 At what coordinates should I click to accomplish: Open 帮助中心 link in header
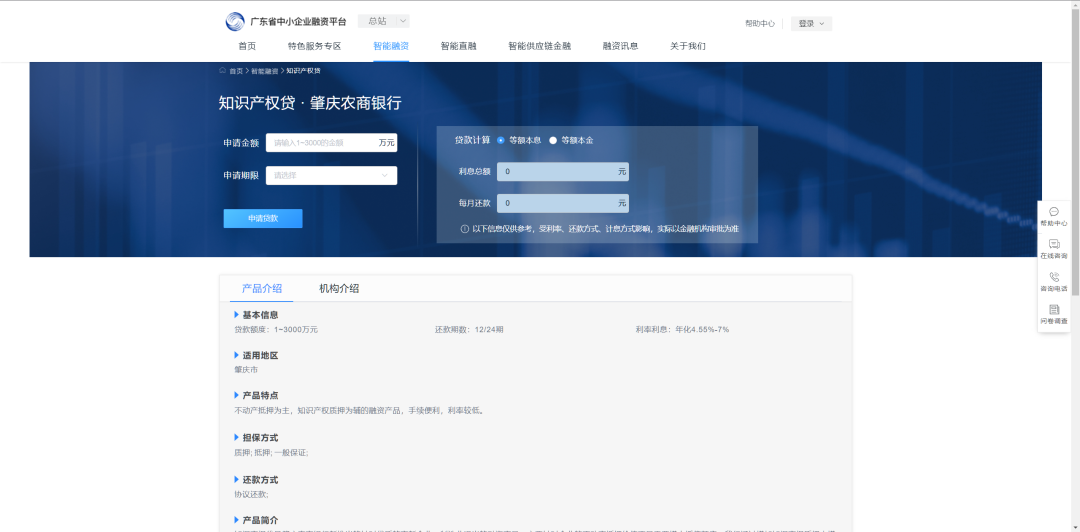click(760, 23)
